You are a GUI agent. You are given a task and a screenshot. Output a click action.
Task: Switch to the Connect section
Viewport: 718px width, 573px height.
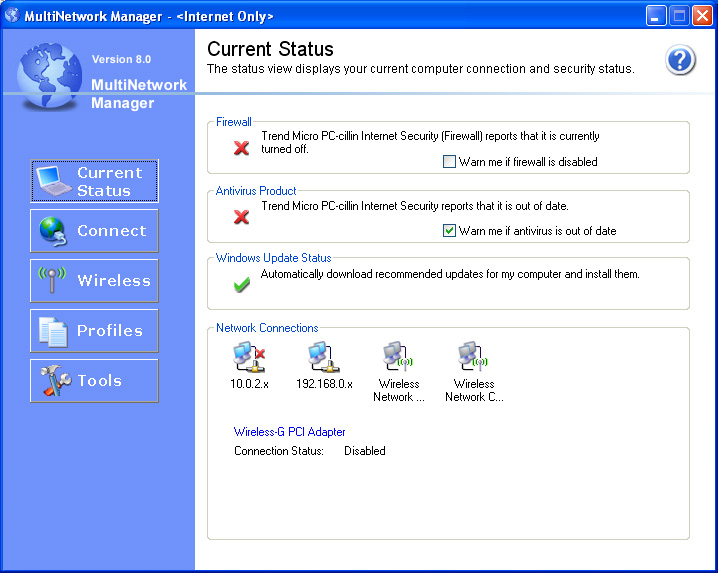coord(94,231)
